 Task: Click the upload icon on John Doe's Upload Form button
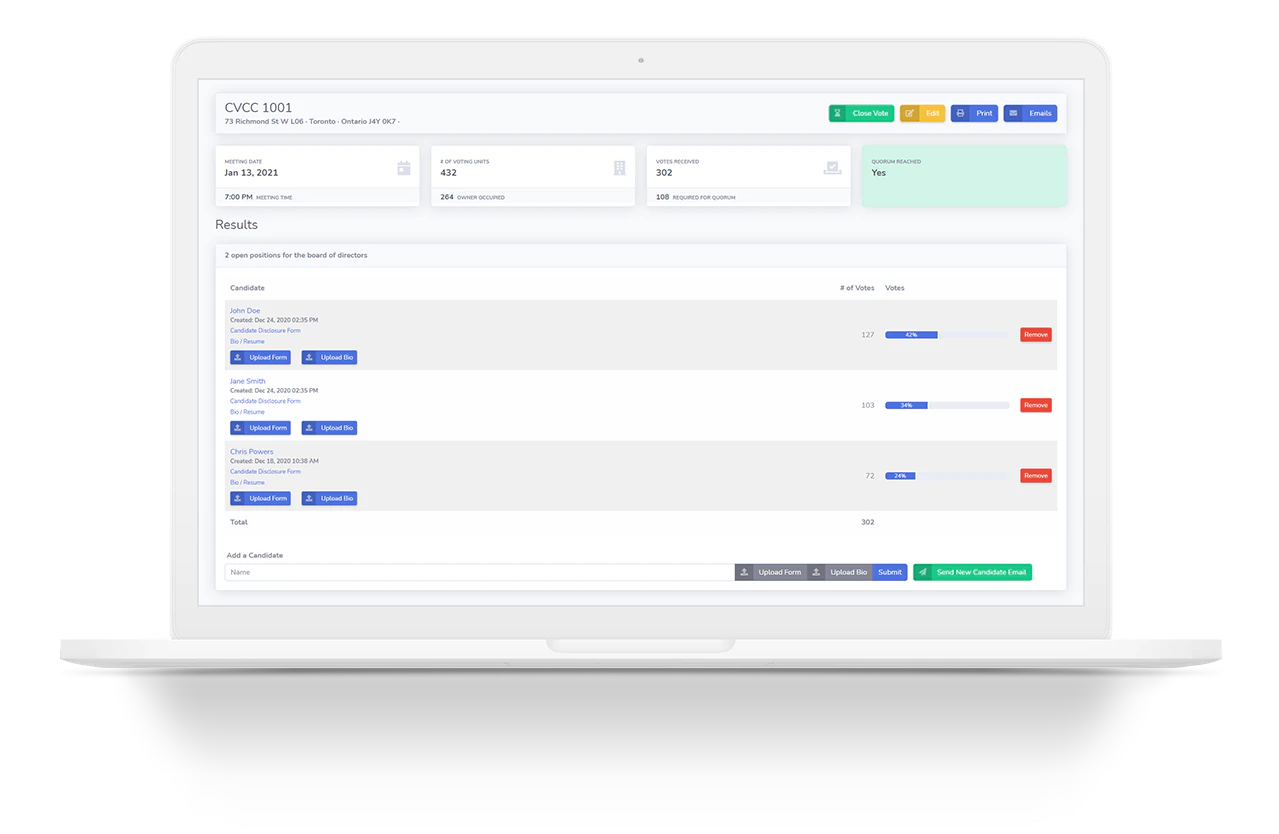pos(239,357)
